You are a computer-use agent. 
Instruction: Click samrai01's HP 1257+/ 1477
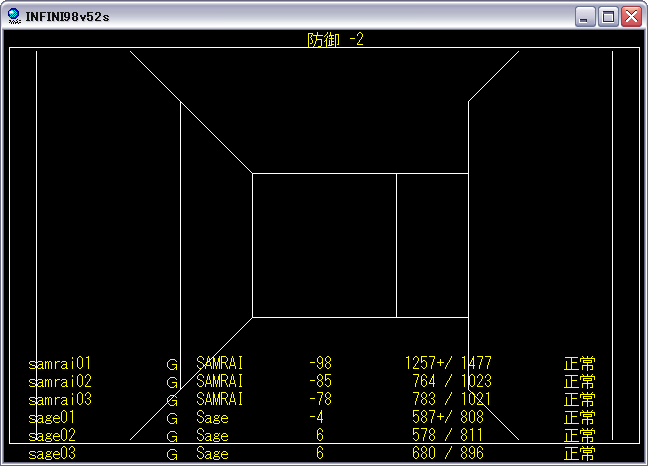point(448,363)
